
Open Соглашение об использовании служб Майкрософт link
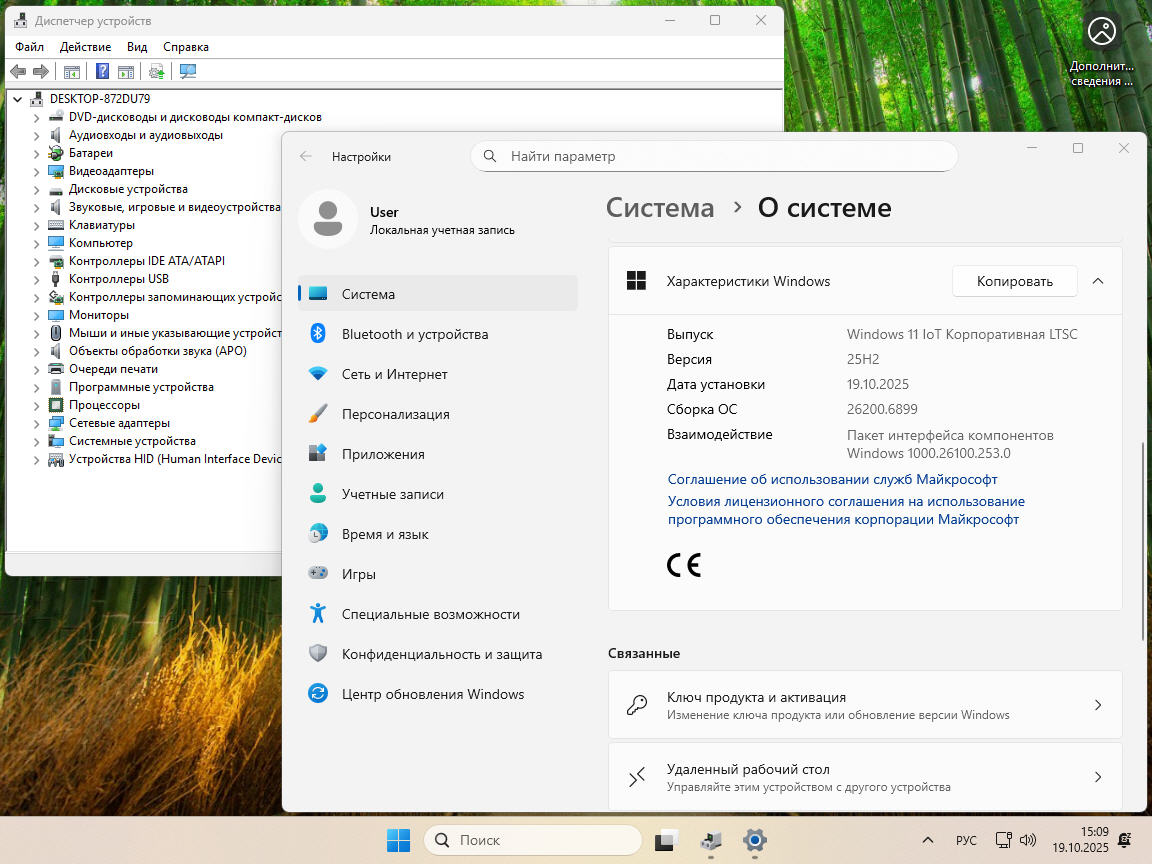point(832,479)
